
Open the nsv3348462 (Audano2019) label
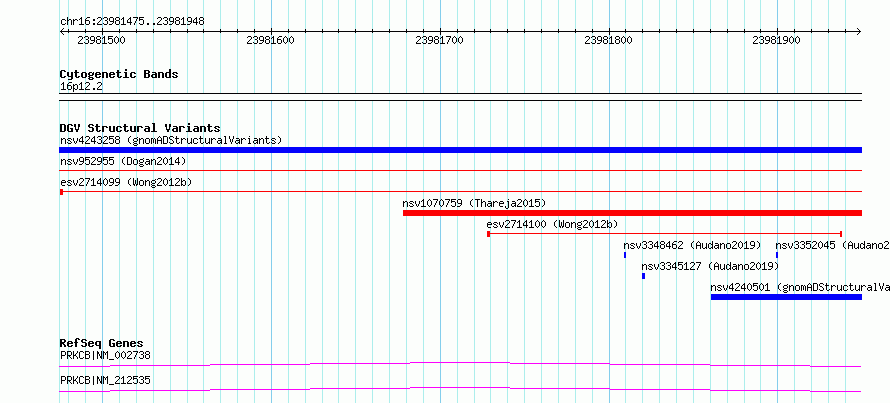tap(692, 245)
